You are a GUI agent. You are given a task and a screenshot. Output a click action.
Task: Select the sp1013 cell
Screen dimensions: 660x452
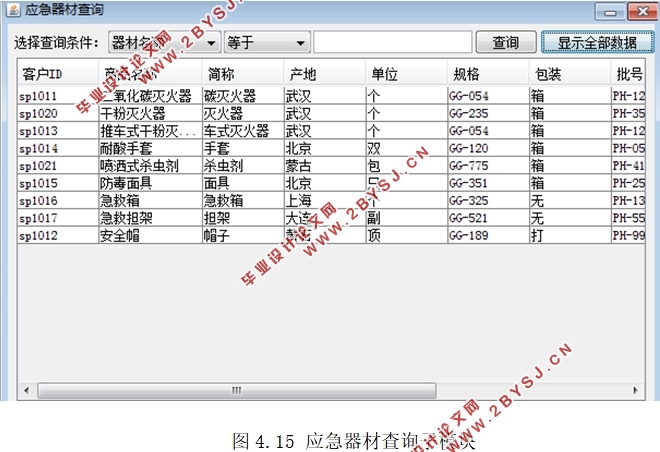[x=58, y=131]
